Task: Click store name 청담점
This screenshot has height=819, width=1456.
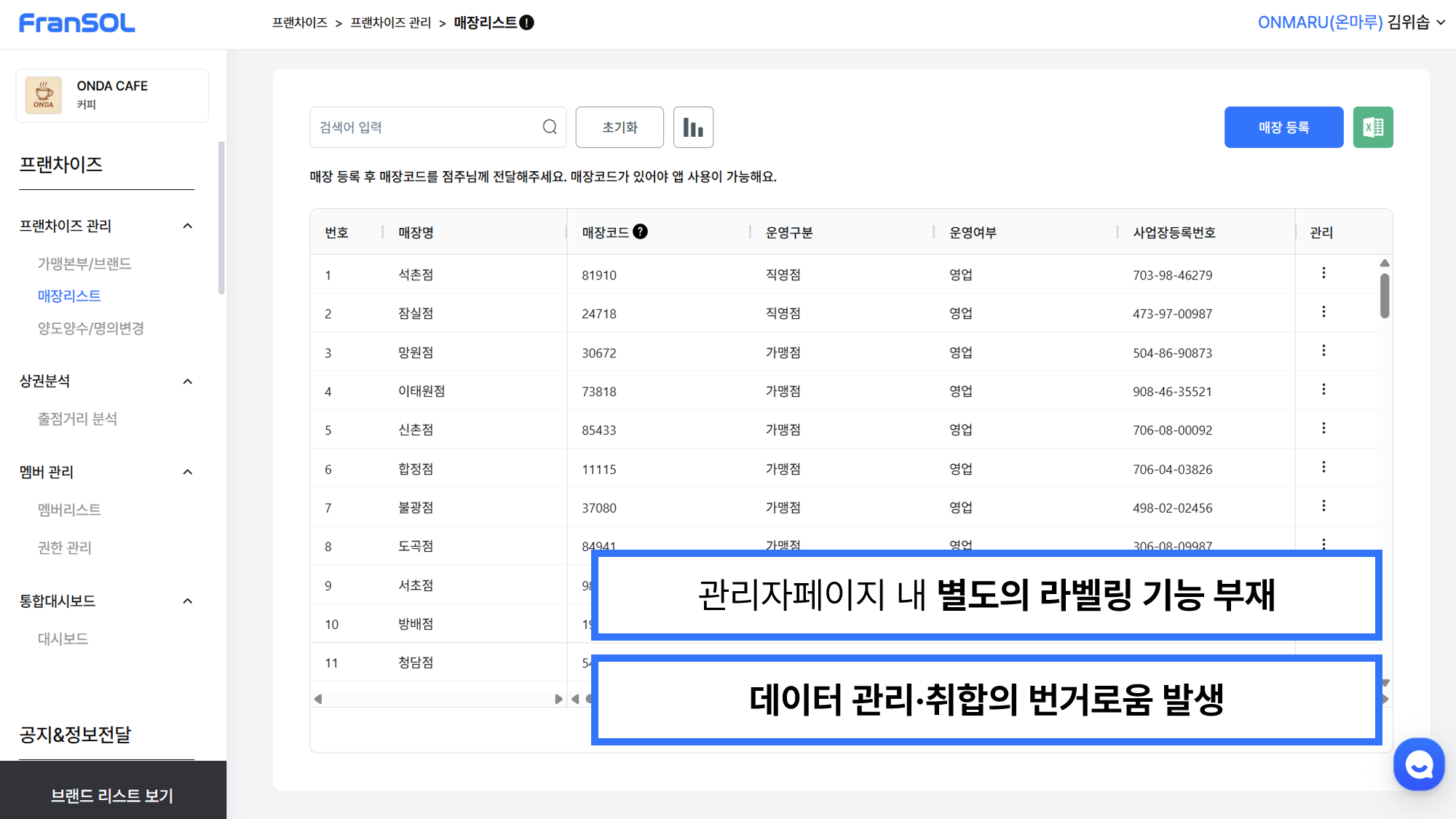Action: [x=416, y=662]
